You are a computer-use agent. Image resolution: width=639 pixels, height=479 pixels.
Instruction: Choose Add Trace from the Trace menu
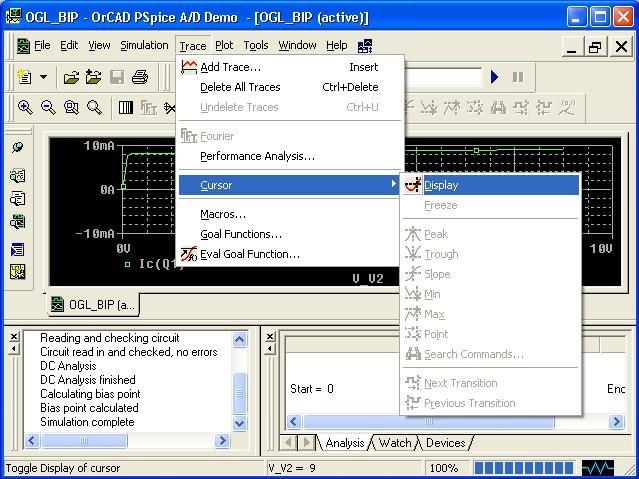coord(290,67)
